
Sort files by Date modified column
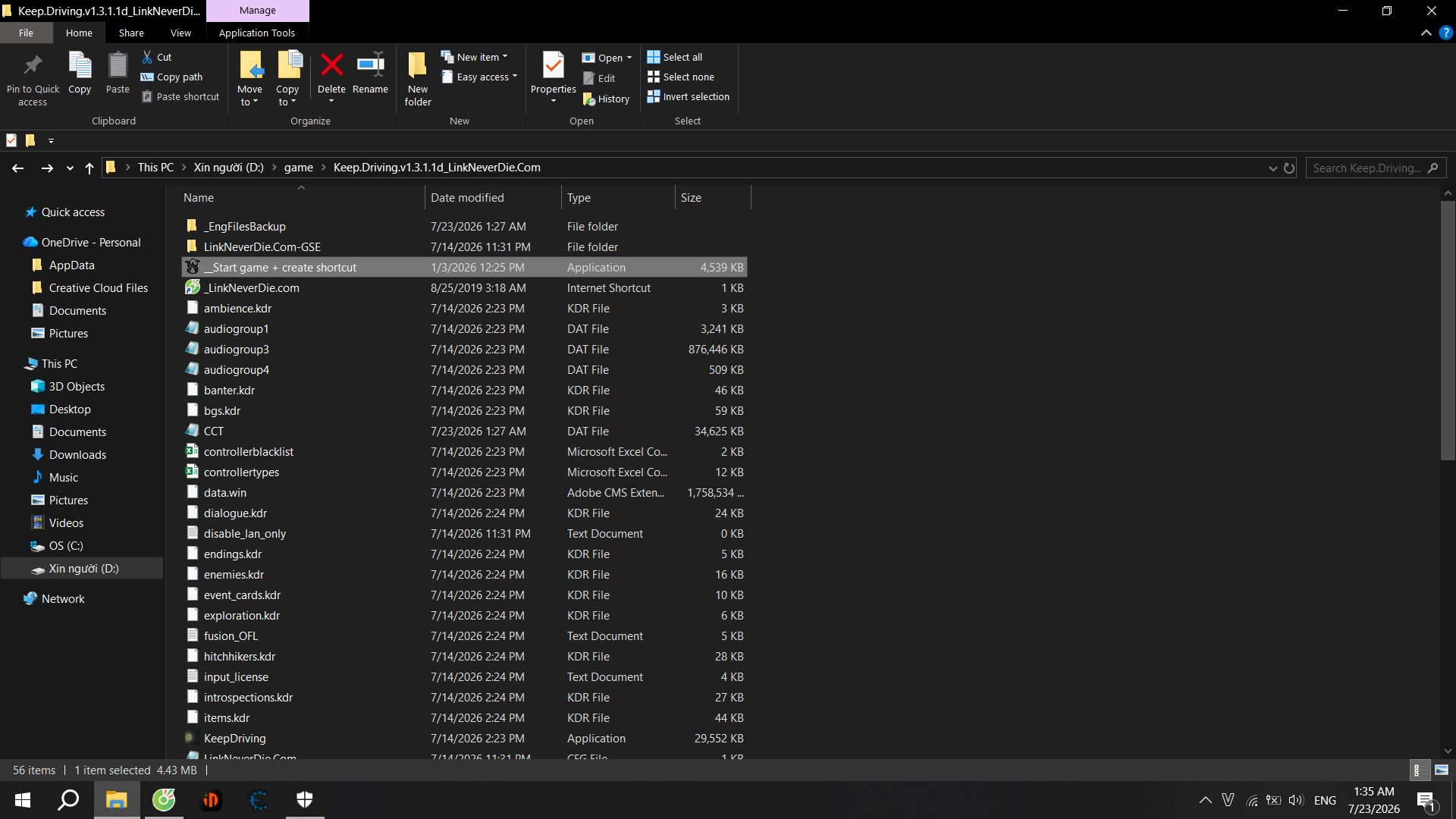tap(493, 197)
